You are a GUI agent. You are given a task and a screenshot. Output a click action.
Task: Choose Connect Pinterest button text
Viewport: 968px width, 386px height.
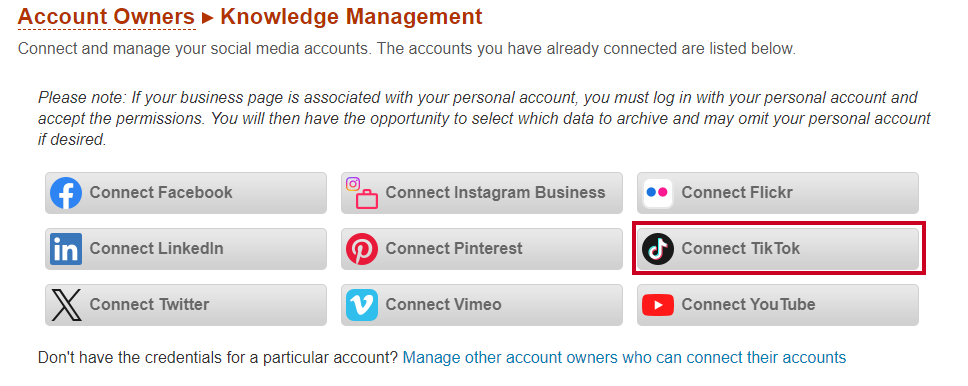point(454,248)
